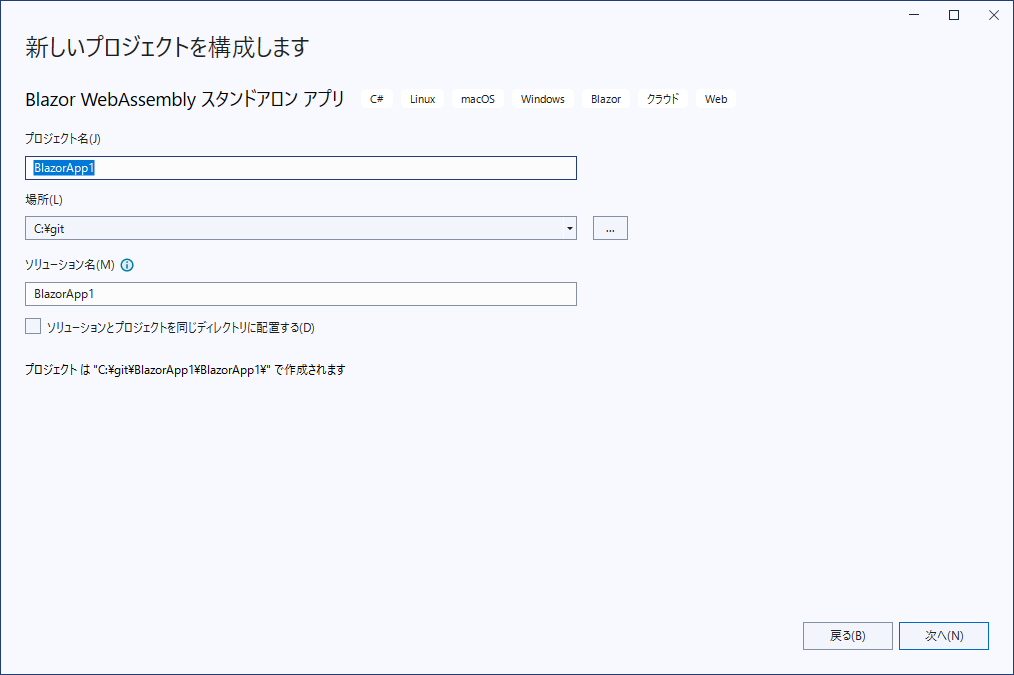
Task: Select the BlazorApp1 project name field
Action: [300, 168]
